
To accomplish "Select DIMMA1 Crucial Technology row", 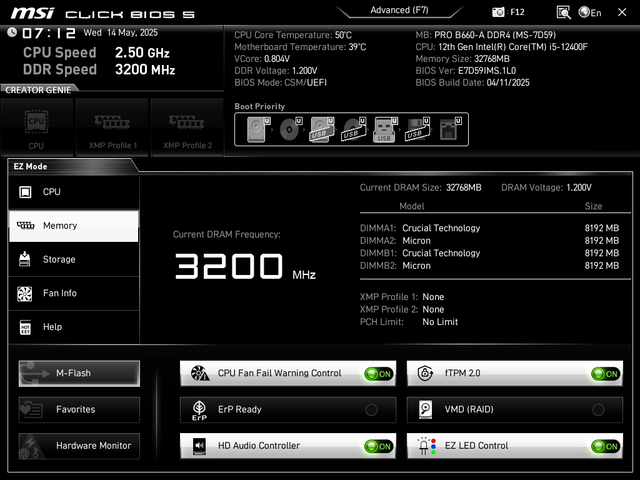I will 489,228.
